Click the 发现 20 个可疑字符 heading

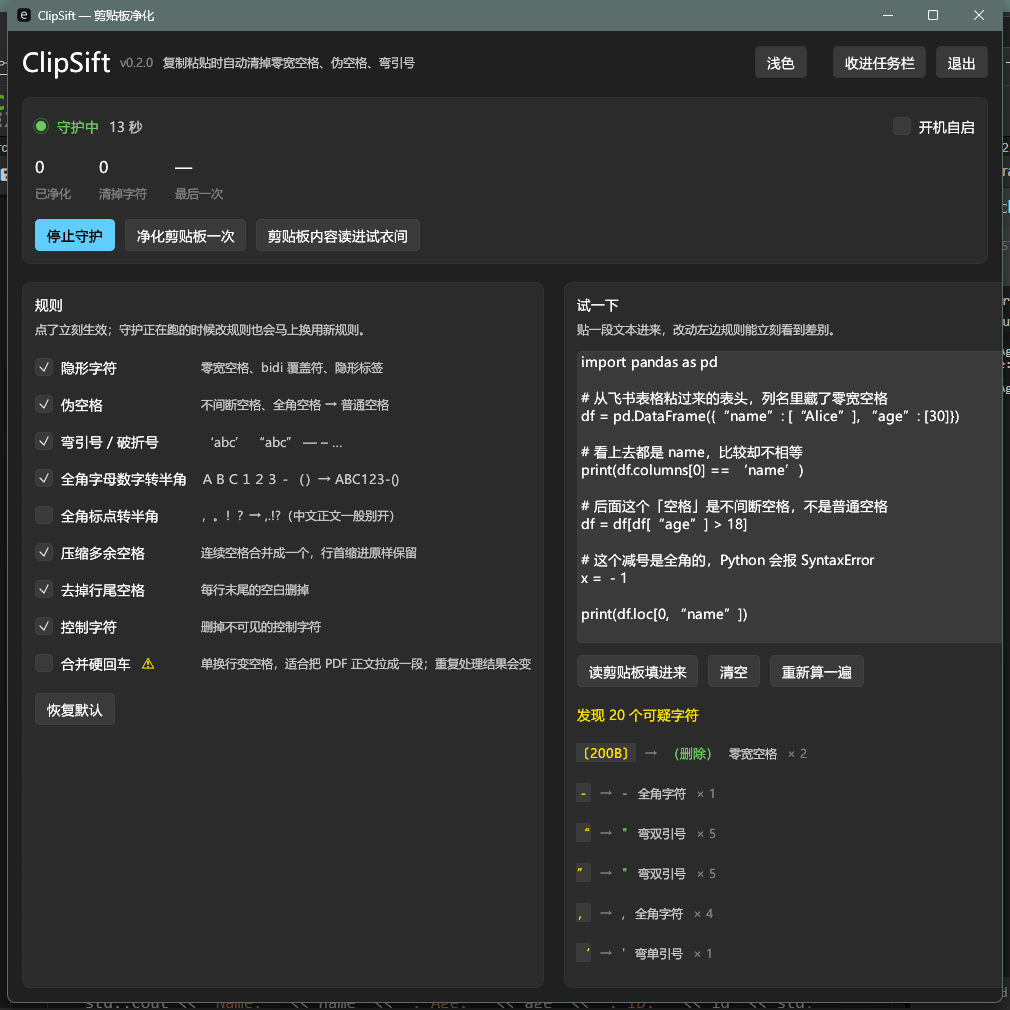pos(637,715)
